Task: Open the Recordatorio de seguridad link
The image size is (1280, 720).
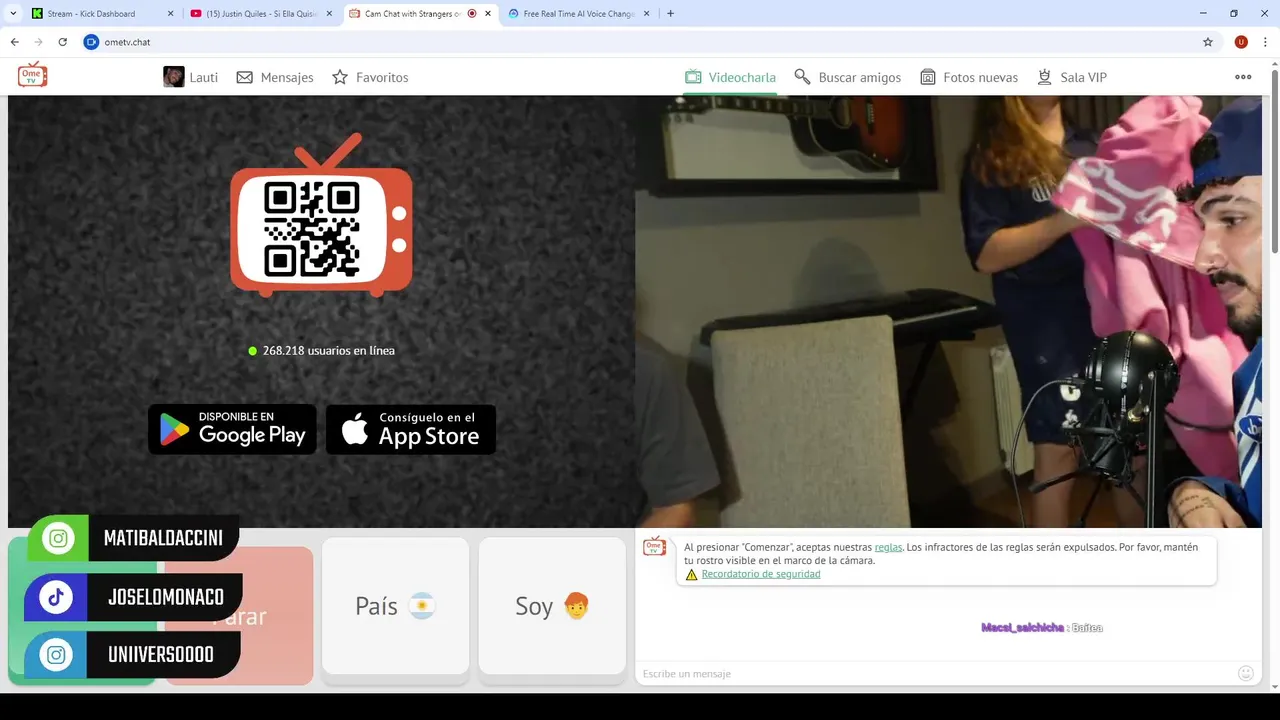Action: [x=761, y=574]
